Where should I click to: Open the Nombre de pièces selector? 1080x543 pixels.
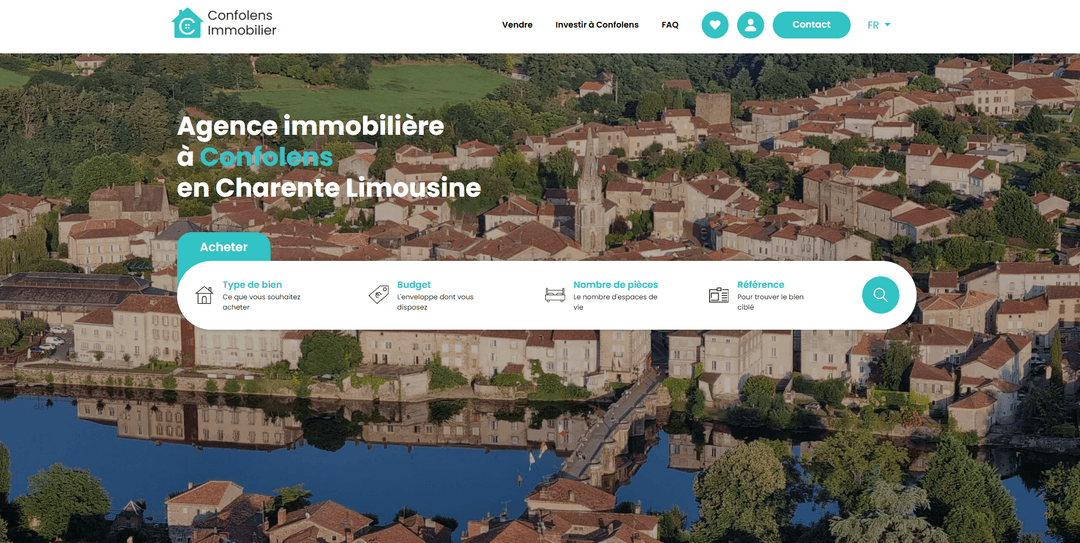[x=615, y=296]
